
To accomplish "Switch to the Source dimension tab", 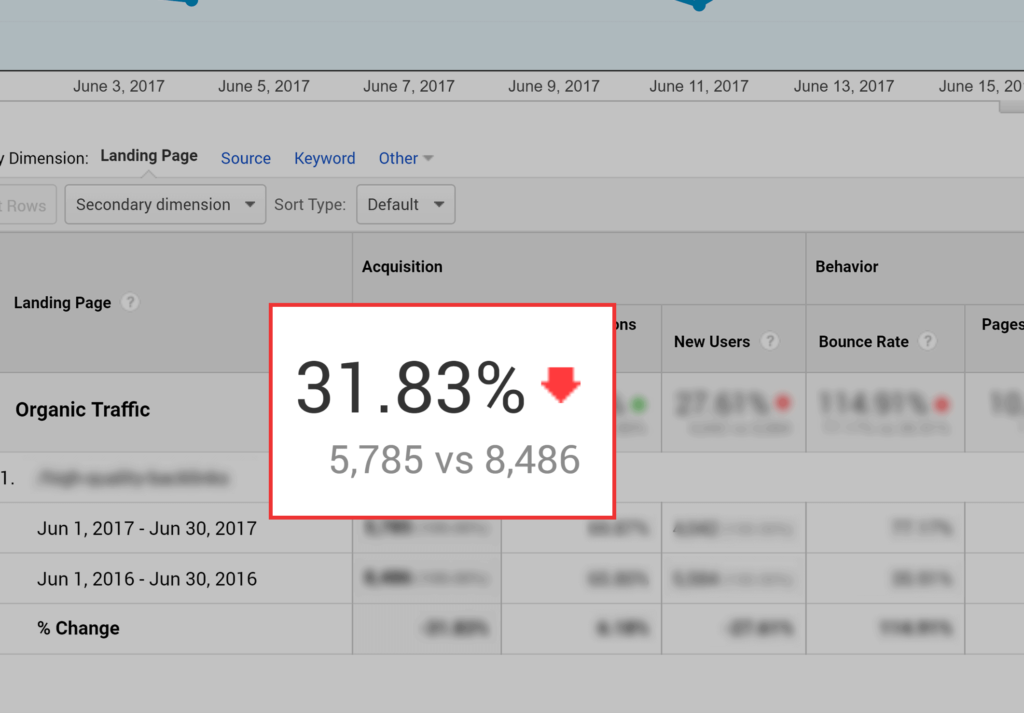I will pyautogui.click(x=245, y=158).
